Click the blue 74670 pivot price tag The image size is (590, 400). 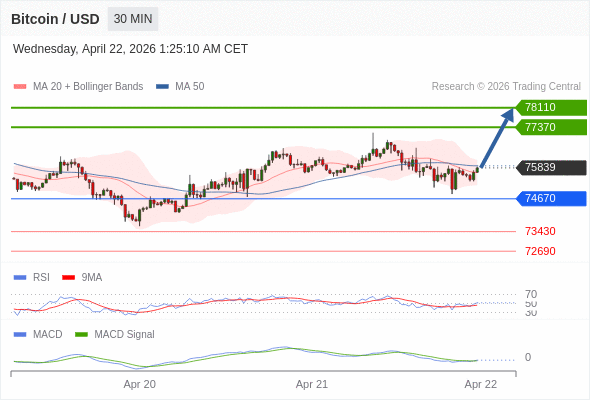point(551,198)
